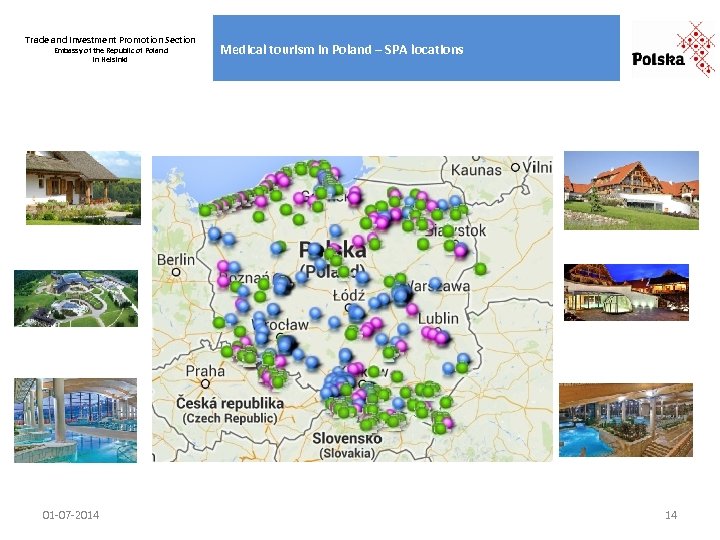The height and width of the screenshot is (540, 720).
Task: Click the 'in Helsinki' header text
Action: point(110,60)
